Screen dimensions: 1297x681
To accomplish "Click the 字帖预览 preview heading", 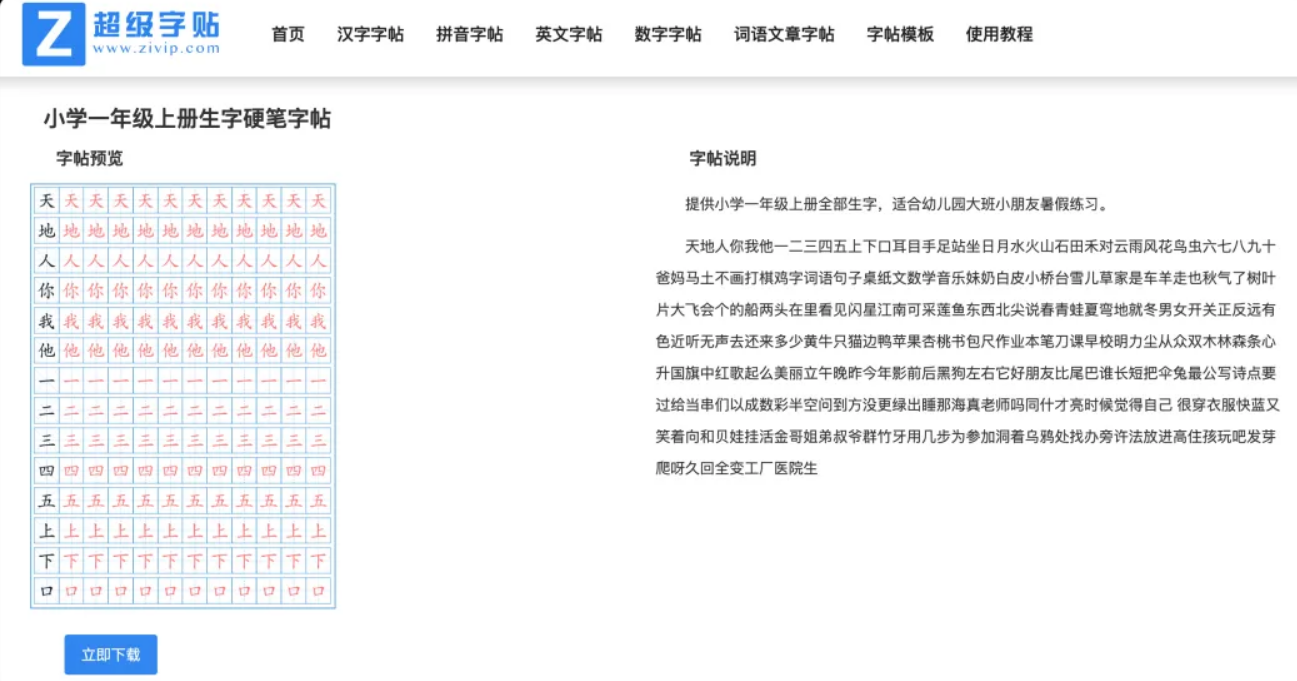I will pos(88,157).
